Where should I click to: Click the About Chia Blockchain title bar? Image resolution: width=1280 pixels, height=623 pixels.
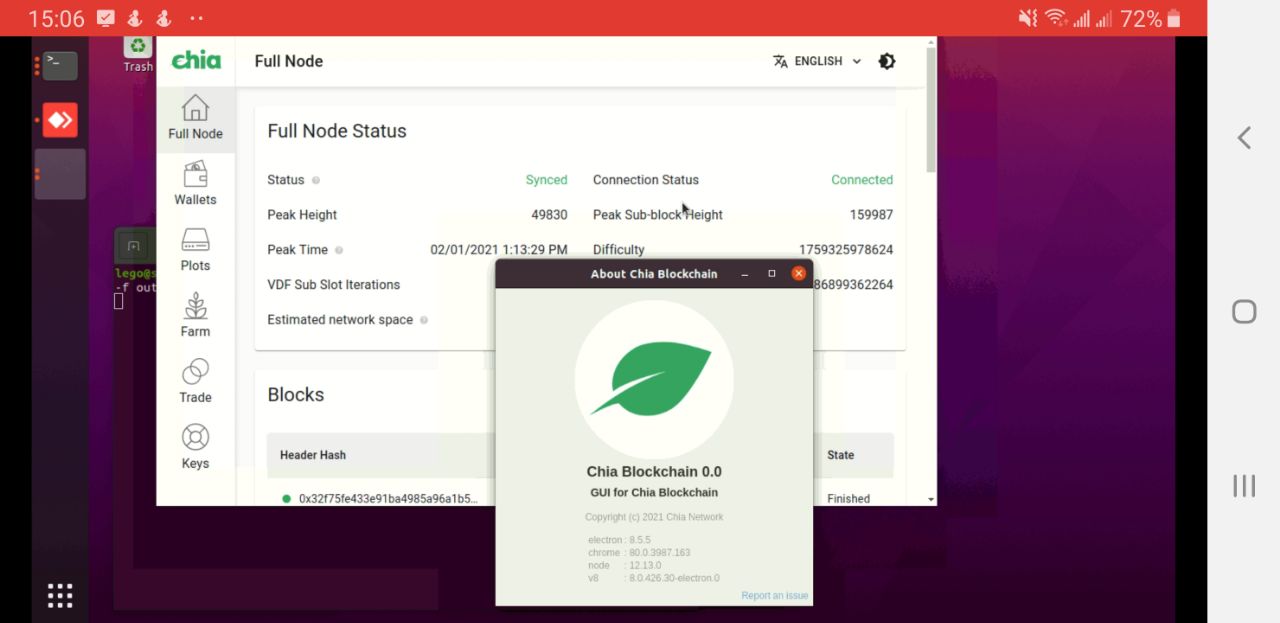[654, 274]
